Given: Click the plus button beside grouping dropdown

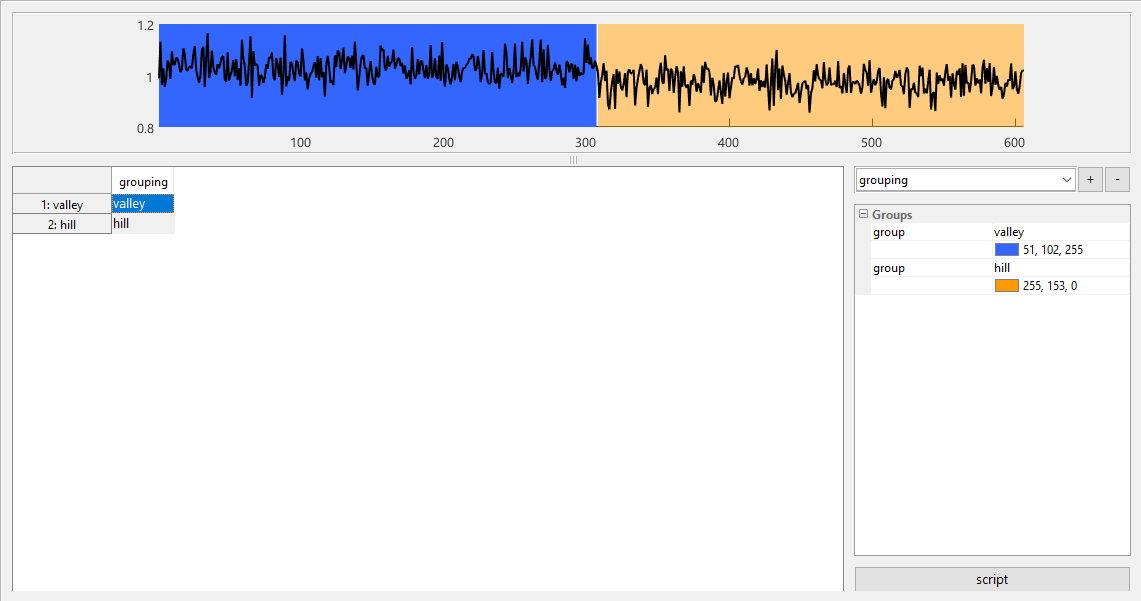Looking at the screenshot, I should (x=1090, y=180).
